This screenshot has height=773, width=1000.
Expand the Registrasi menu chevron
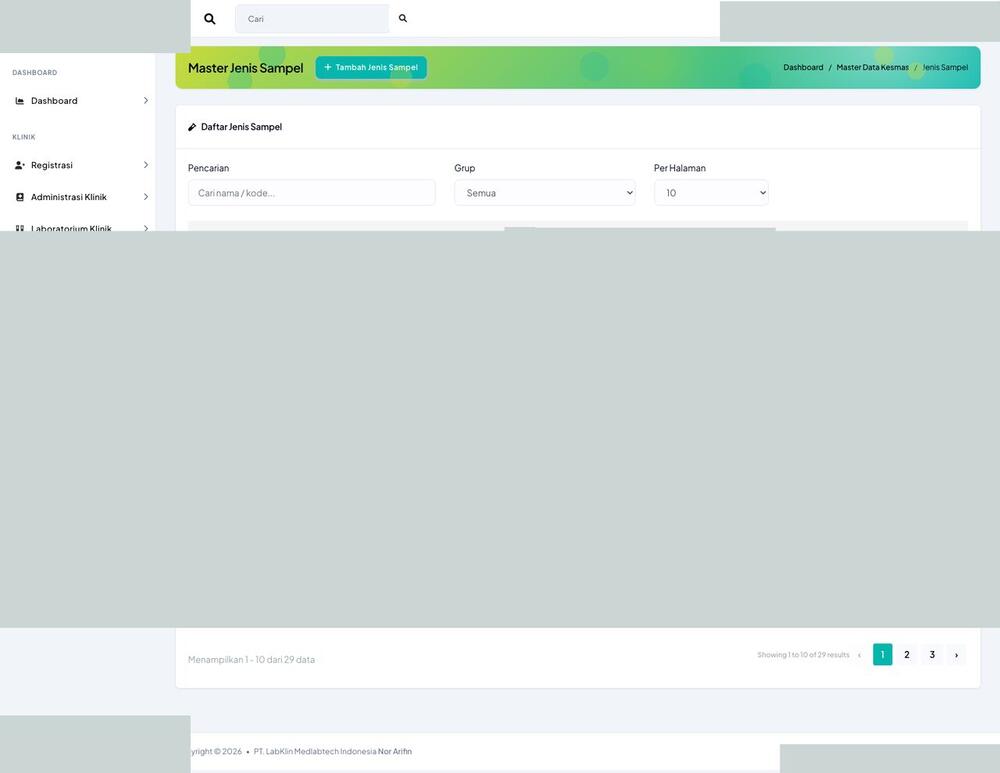(x=146, y=165)
